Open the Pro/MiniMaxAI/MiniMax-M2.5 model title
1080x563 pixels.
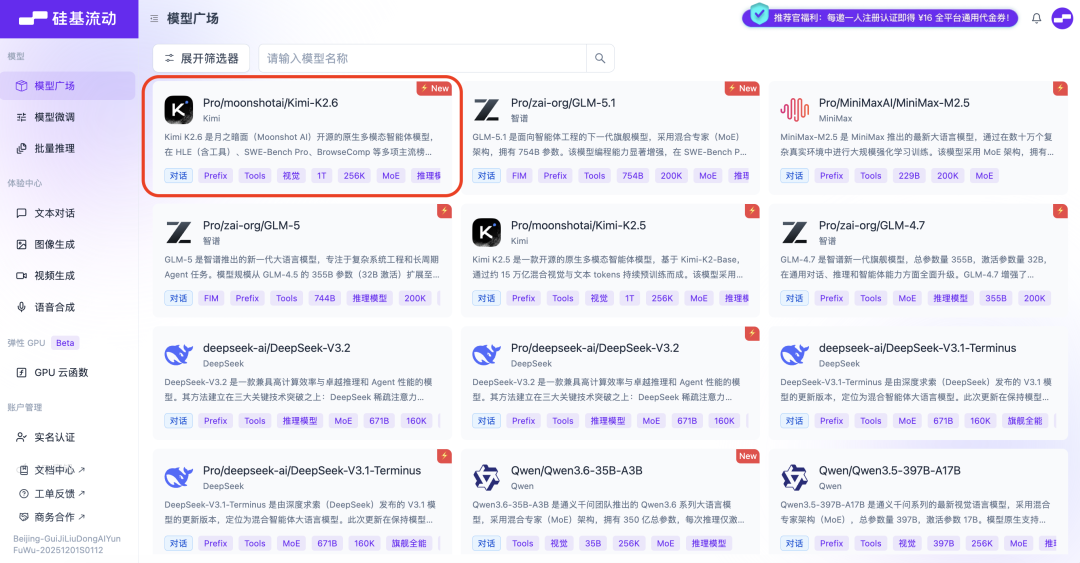(894, 103)
